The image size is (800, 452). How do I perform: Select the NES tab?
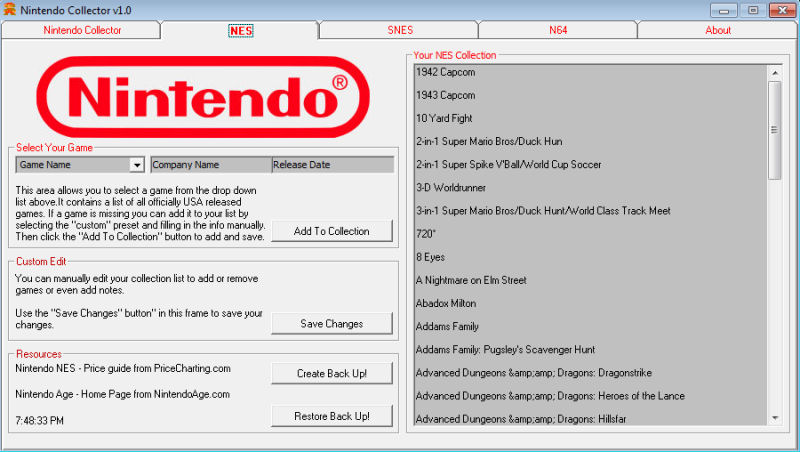coord(240,31)
